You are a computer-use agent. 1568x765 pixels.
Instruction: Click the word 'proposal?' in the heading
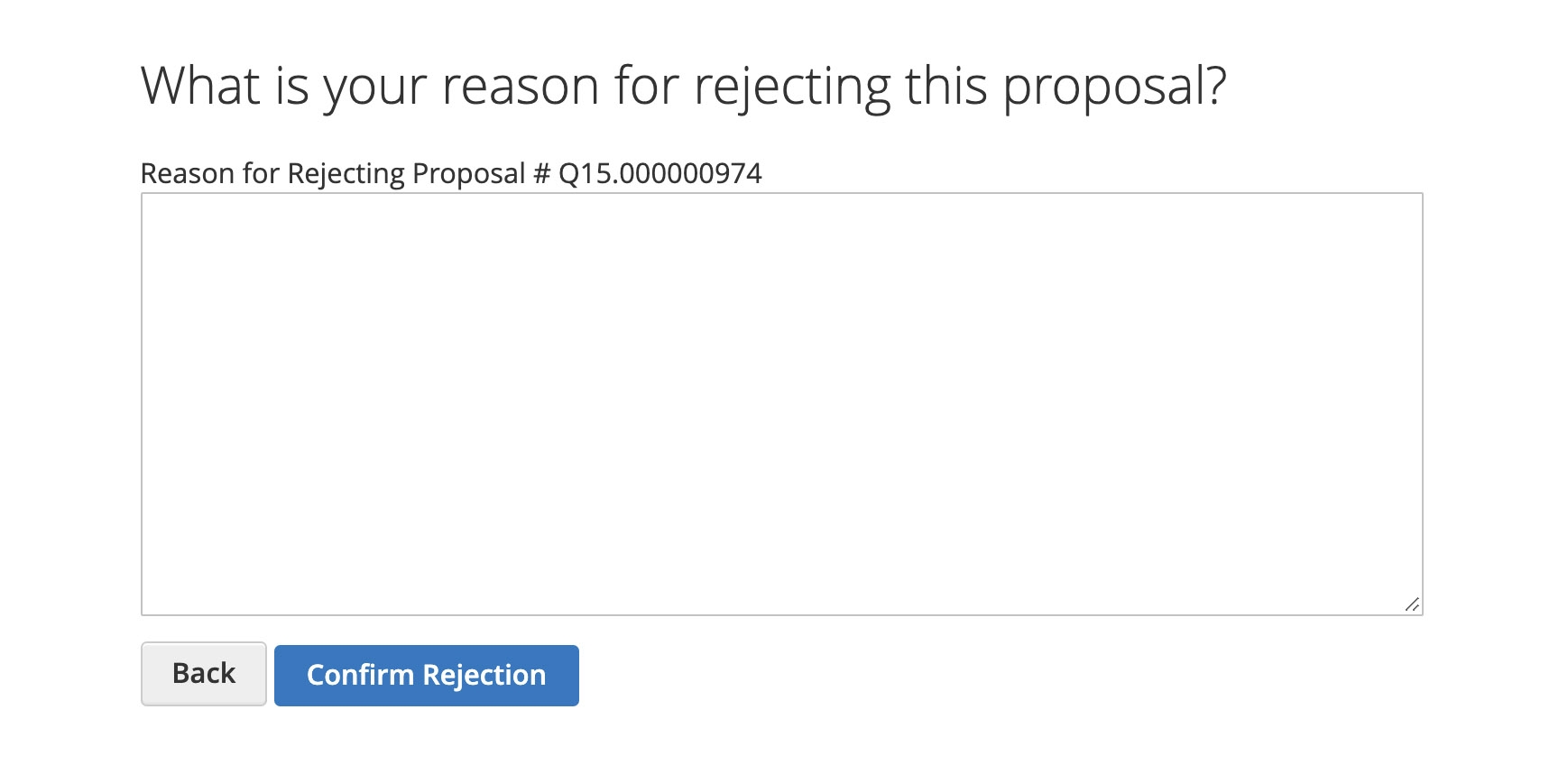coord(1115,89)
